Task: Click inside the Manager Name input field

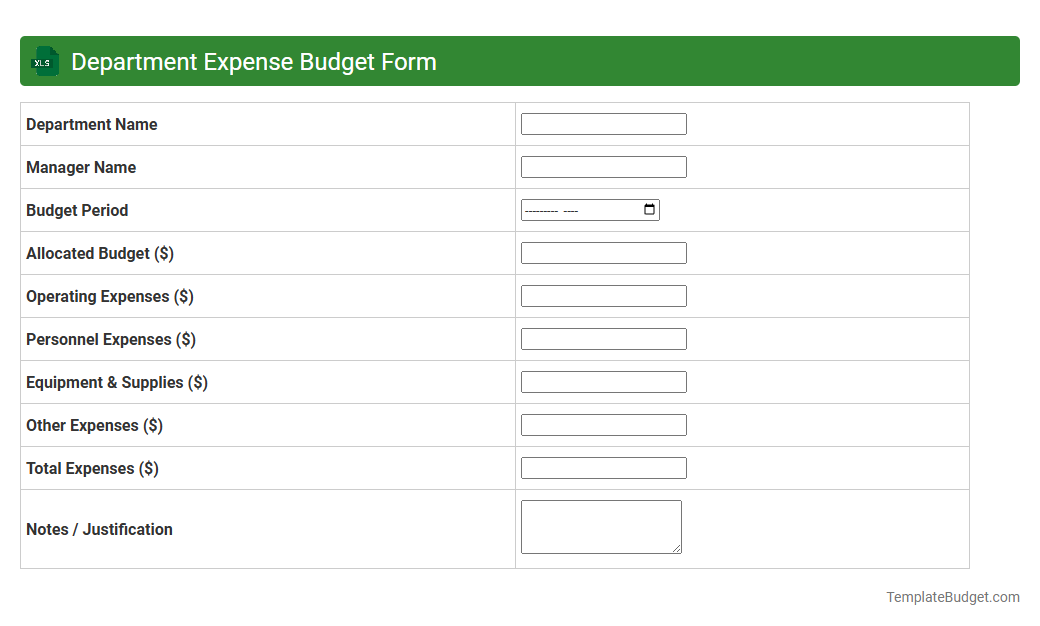Action: (603, 166)
